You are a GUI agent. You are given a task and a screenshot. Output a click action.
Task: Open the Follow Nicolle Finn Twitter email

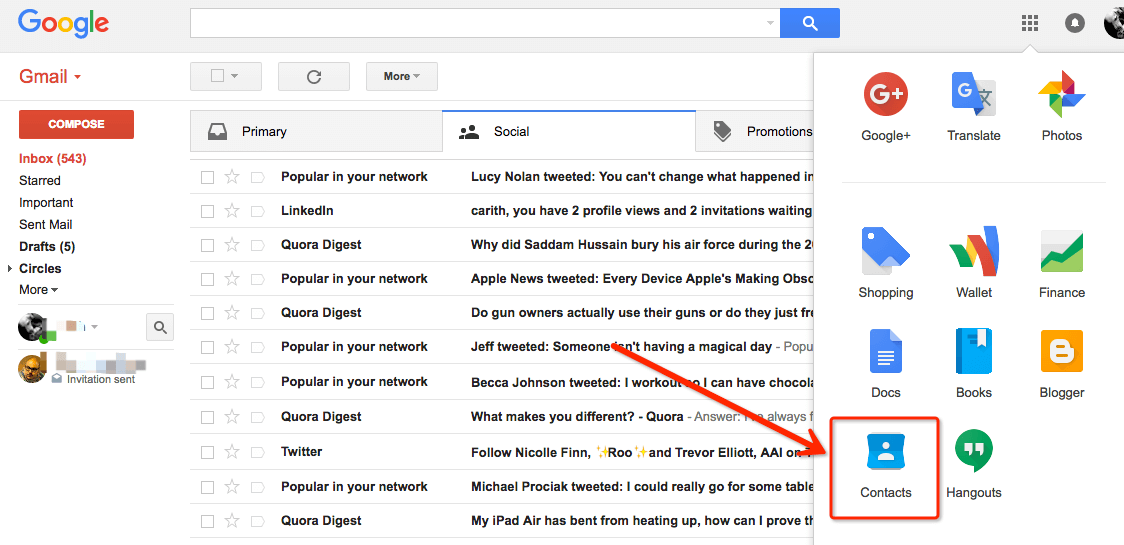pyautogui.click(x=502, y=452)
